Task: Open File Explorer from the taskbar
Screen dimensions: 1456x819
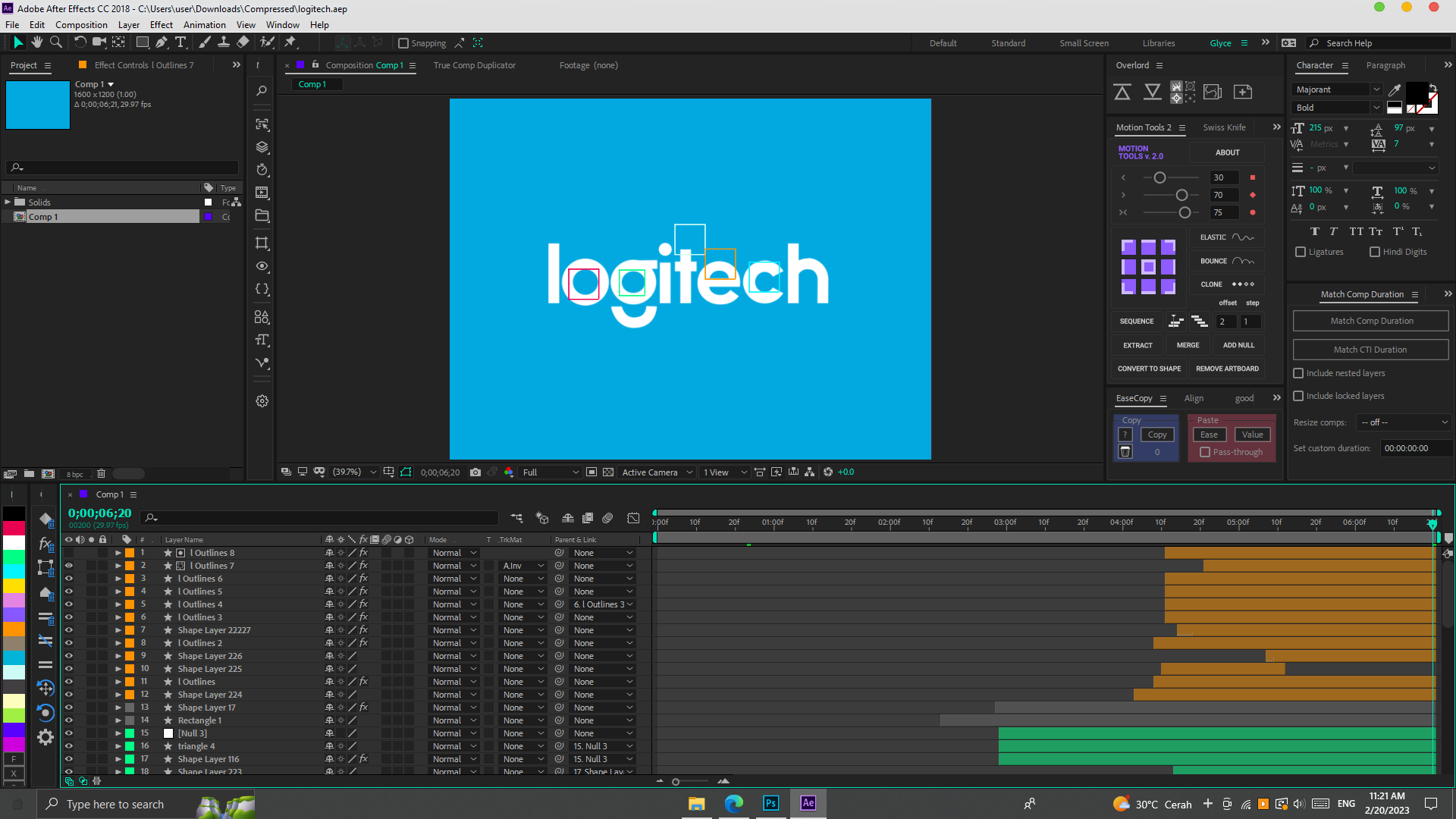Action: (697, 803)
